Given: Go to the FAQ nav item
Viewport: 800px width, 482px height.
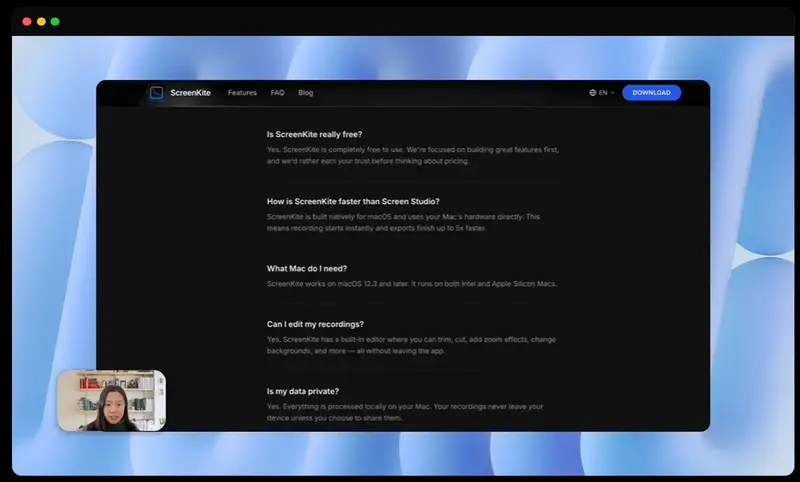Looking at the screenshot, I should (x=277, y=93).
